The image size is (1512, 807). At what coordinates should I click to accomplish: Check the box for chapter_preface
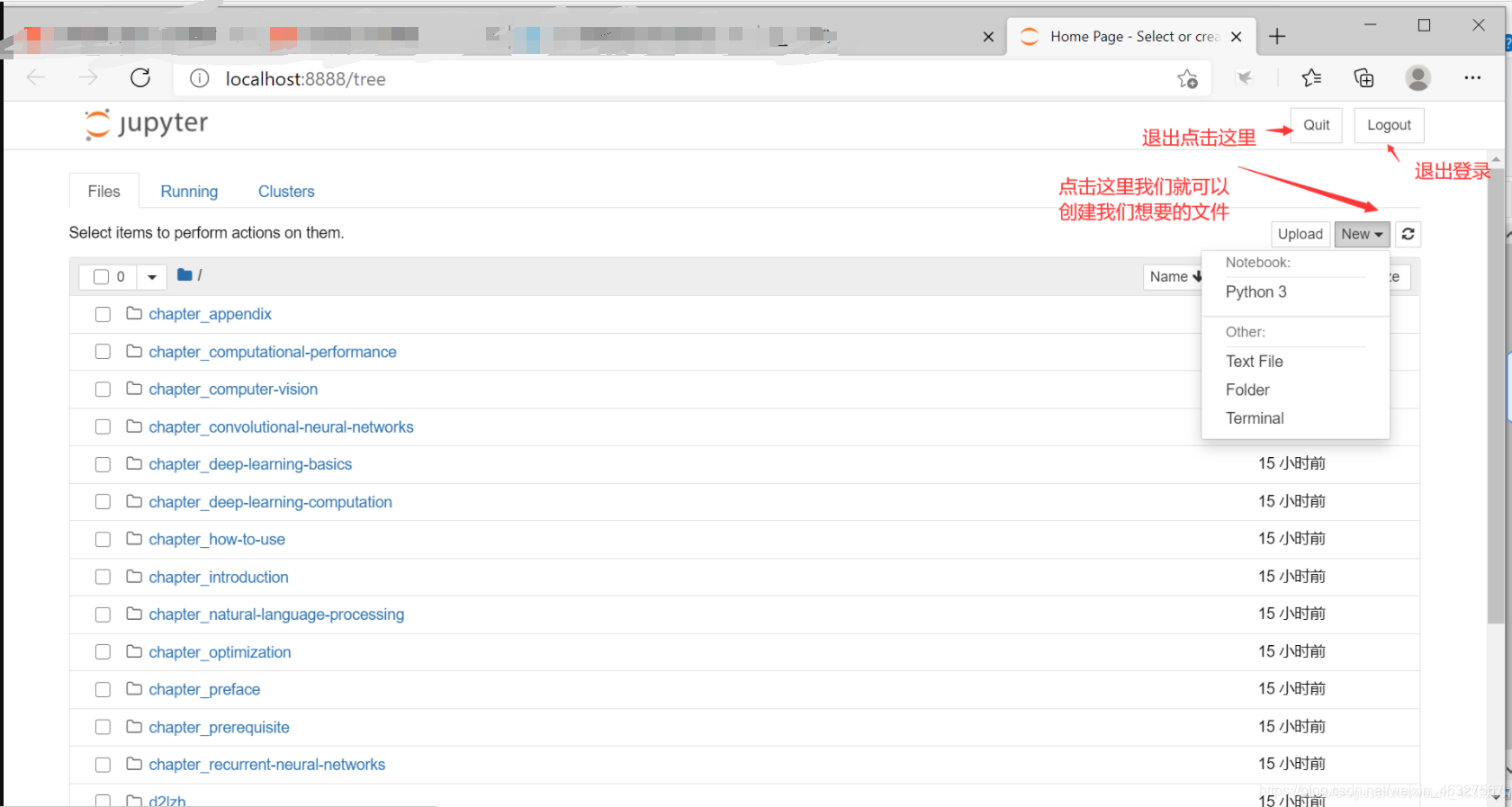click(103, 689)
